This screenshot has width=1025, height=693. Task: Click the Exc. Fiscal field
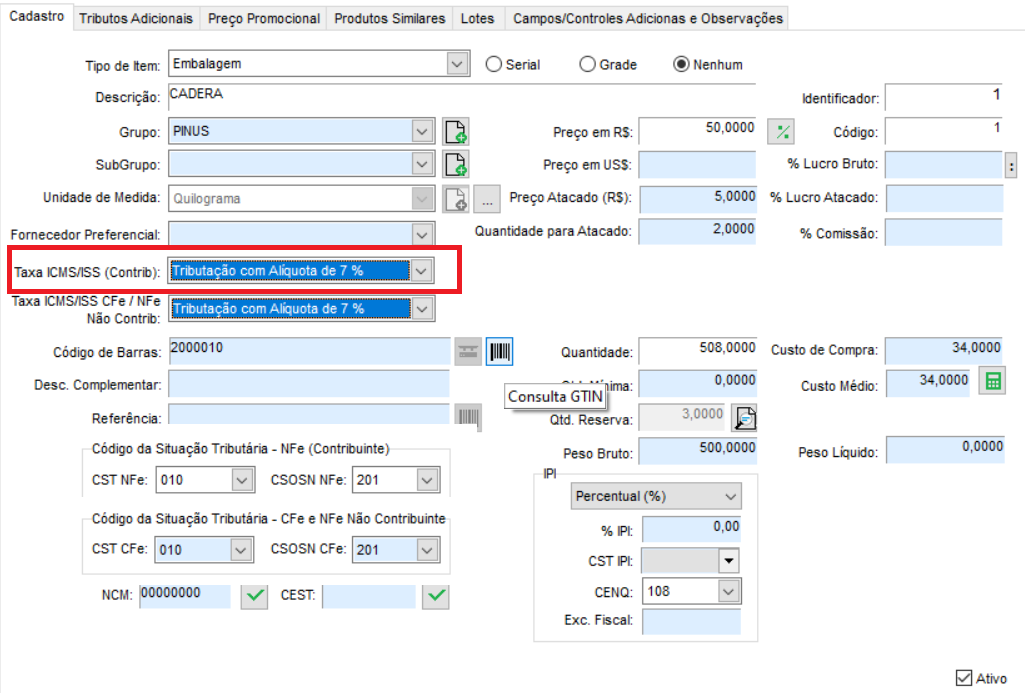[692, 621]
